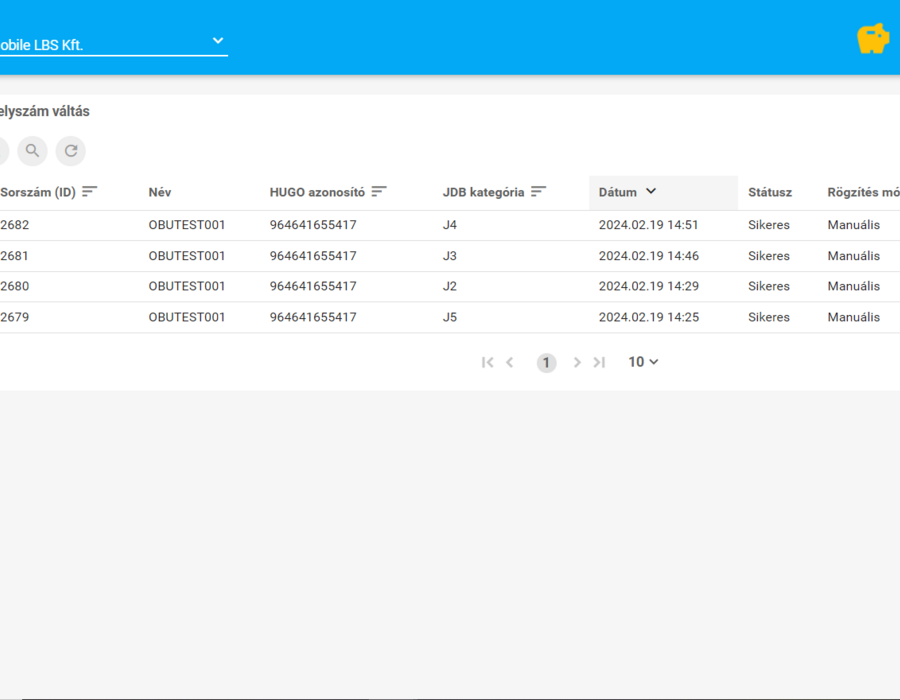The image size is (900, 700).
Task: Go to first page of table
Action: click(x=487, y=362)
